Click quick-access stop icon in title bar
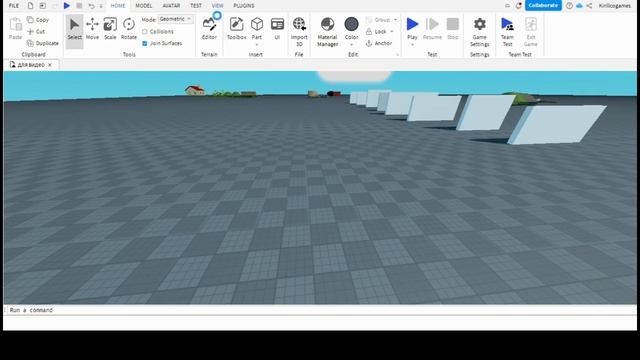 click(79, 6)
